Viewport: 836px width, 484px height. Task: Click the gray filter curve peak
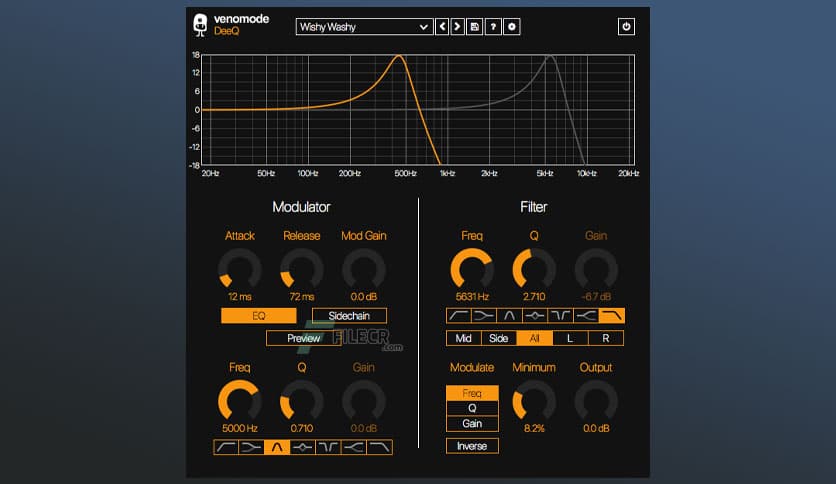click(550, 56)
